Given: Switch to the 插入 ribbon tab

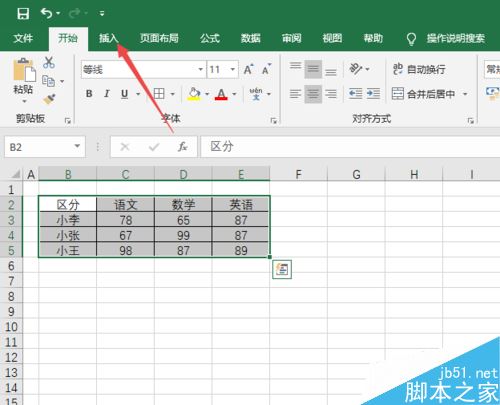Looking at the screenshot, I should (109, 38).
